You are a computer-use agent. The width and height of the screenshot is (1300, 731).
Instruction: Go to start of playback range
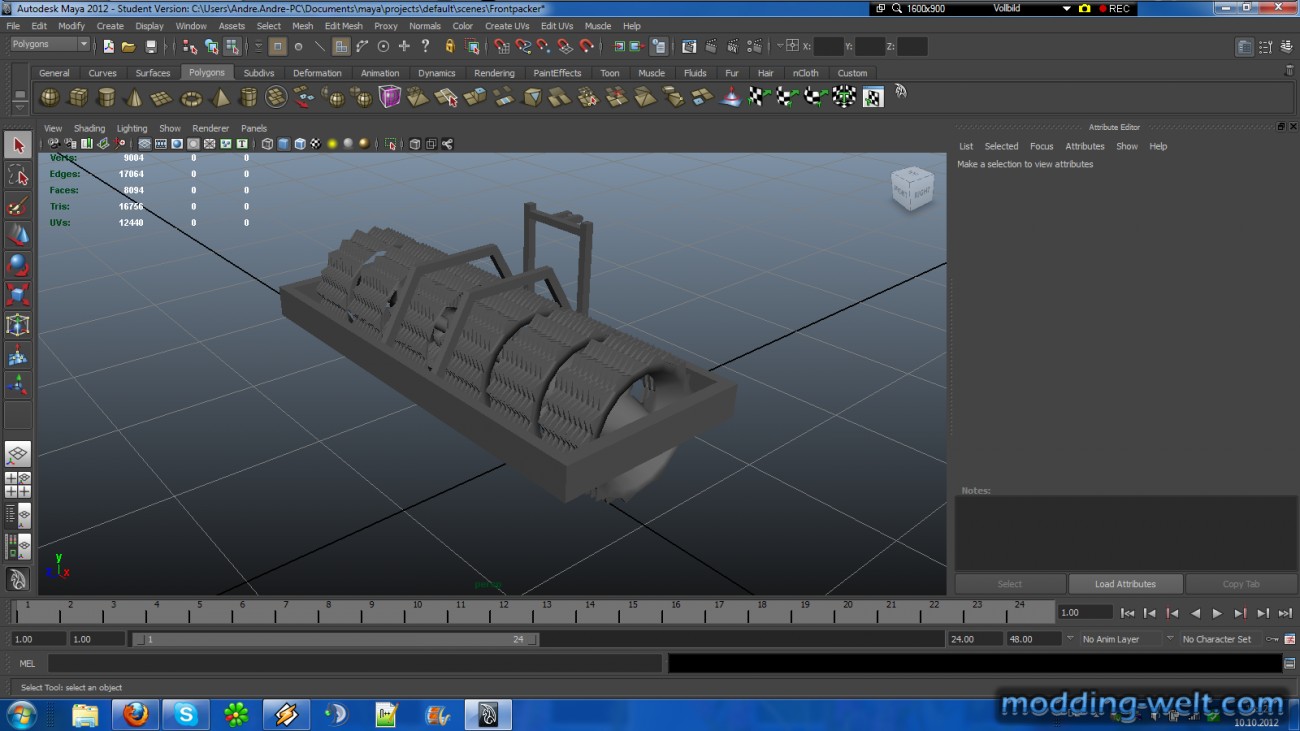click(1127, 613)
